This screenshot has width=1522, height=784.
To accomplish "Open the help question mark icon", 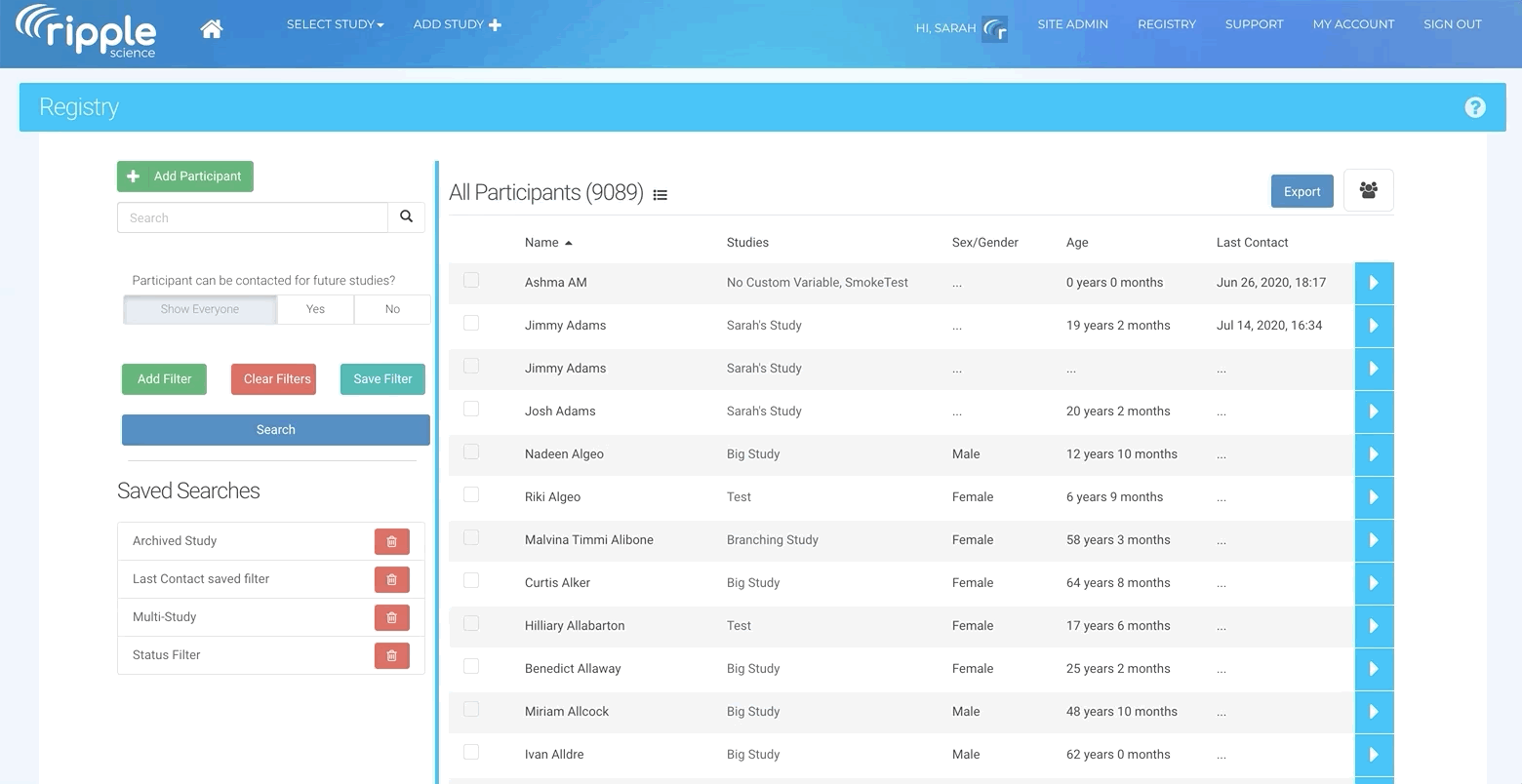I will [x=1474, y=107].
